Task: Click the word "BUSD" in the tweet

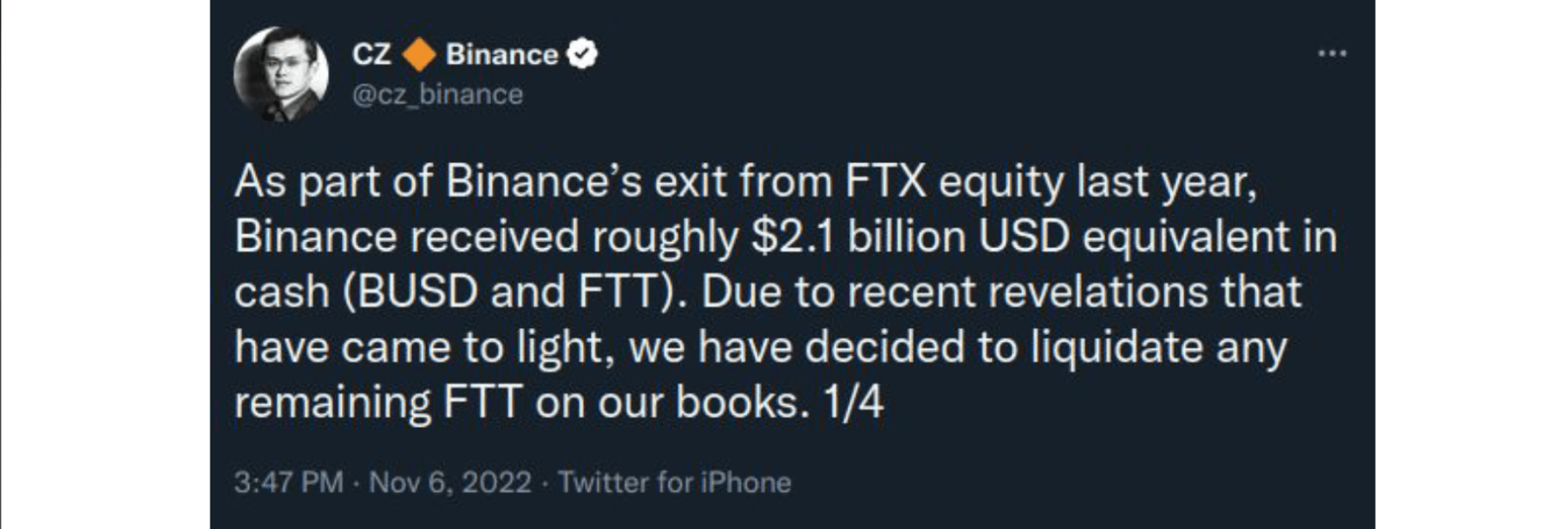Action: [x=417, y=292]
